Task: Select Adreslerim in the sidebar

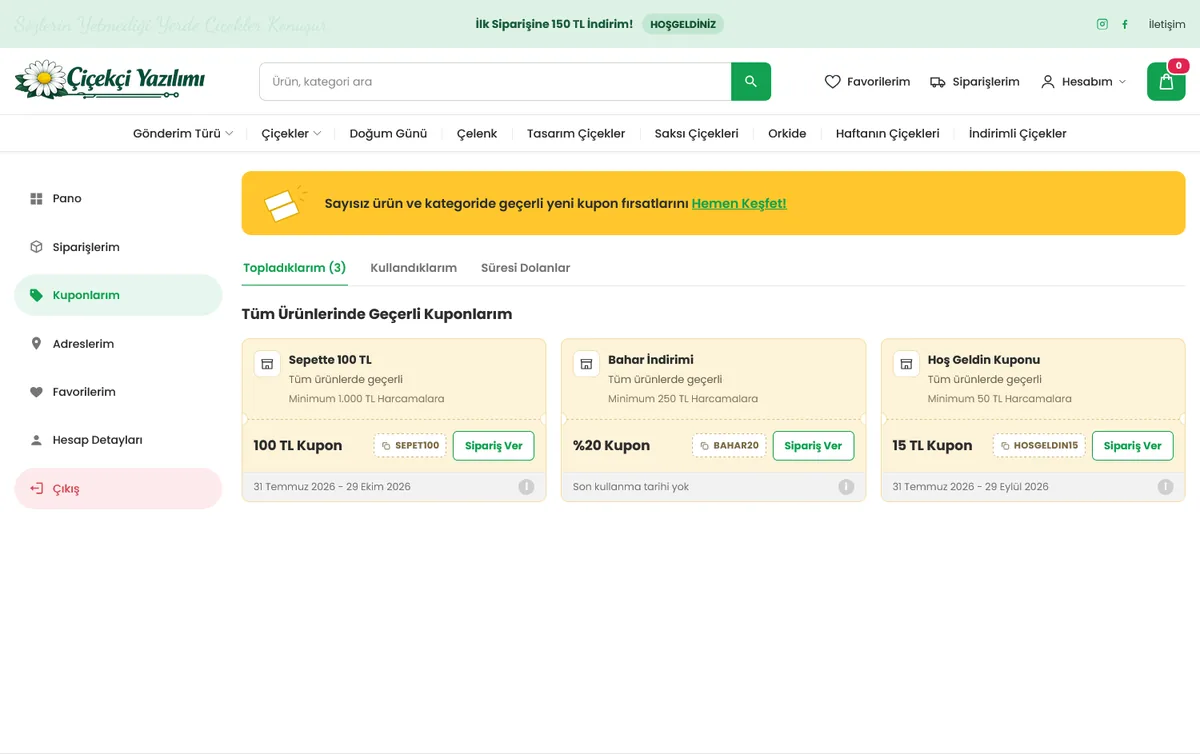Action: click(118, 344)
